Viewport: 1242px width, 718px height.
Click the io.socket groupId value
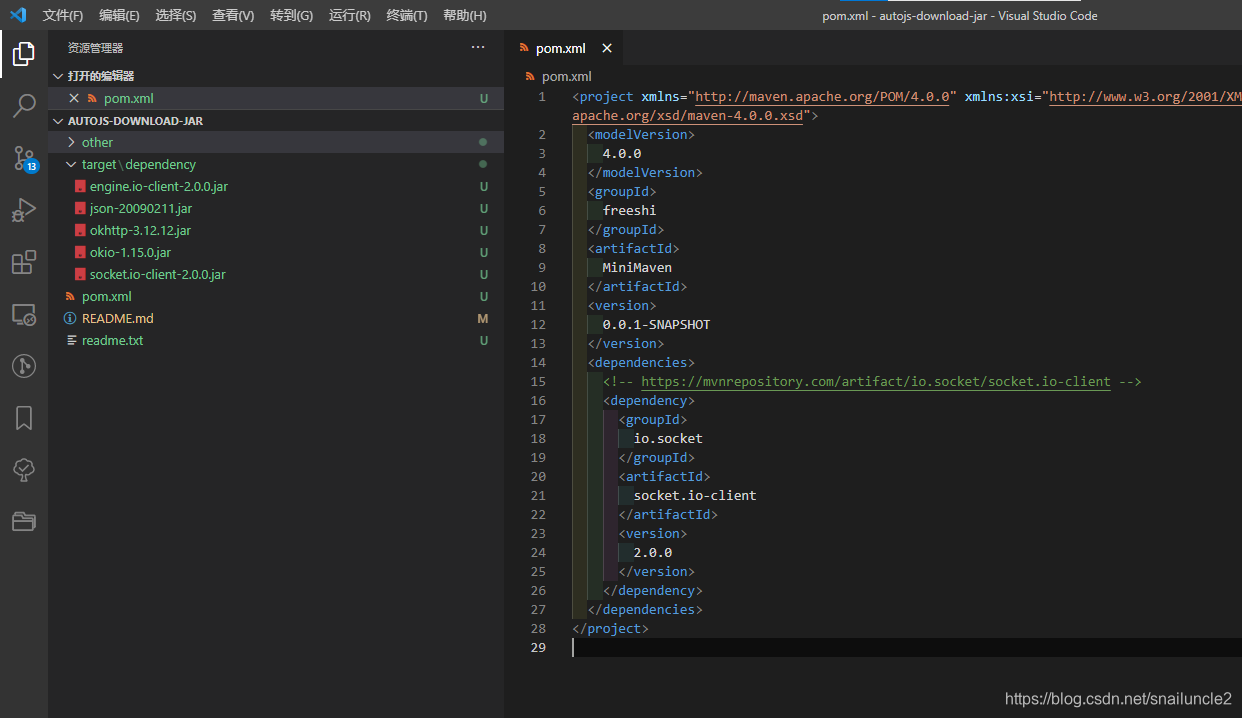click(x=668, y=438)
